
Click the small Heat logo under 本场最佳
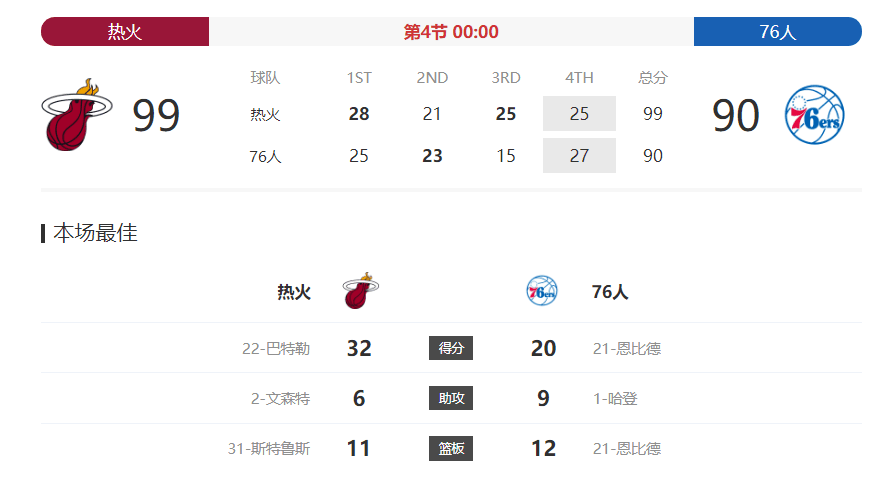[x=361, y=291]
